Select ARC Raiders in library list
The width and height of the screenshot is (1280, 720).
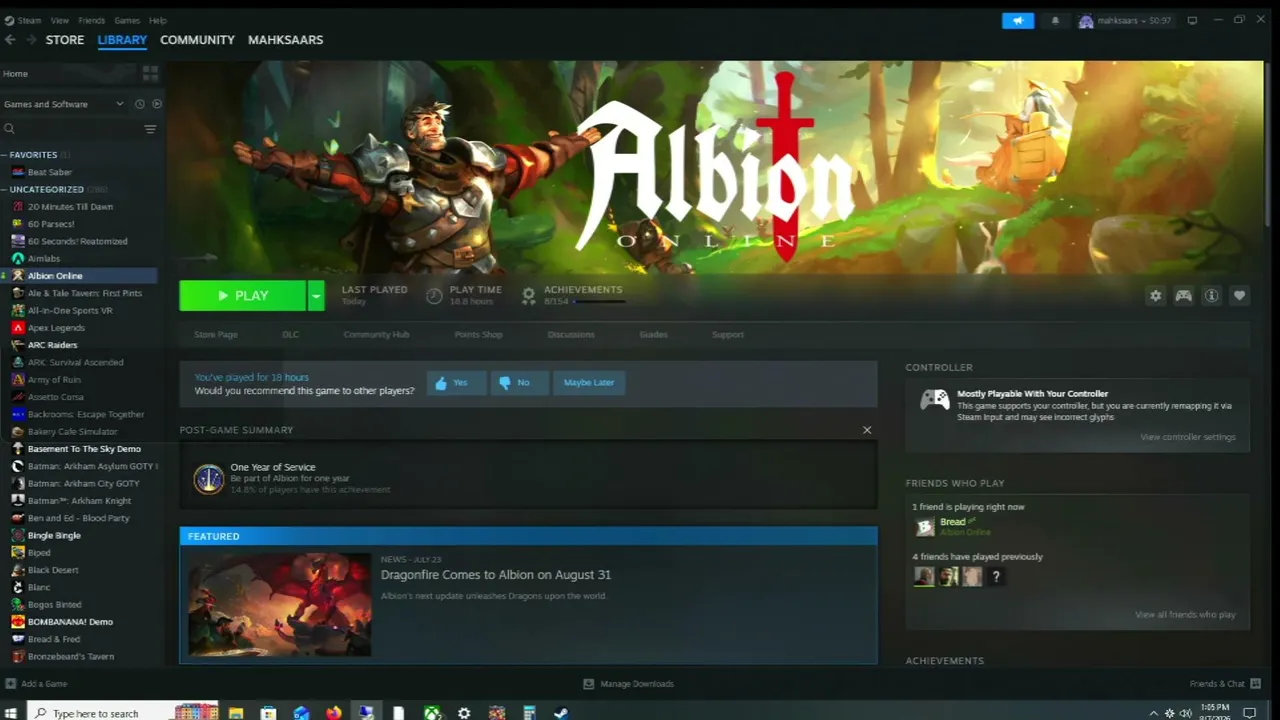click(x=53, y=345)
